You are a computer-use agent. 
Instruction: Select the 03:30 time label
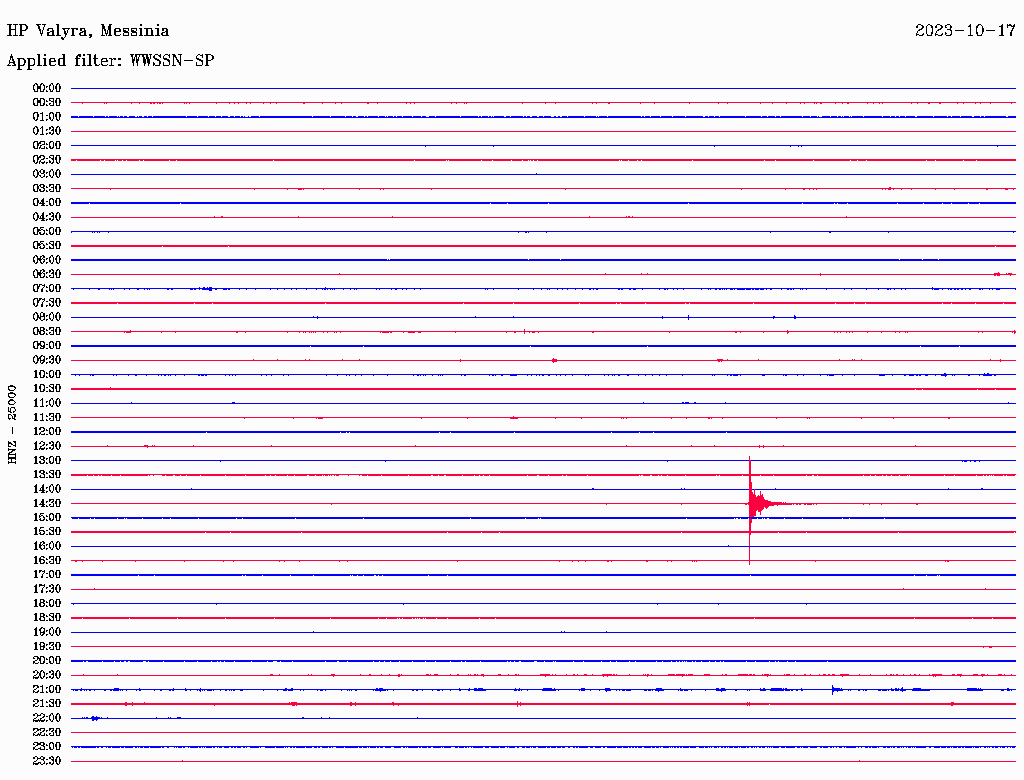coord(47,189)
